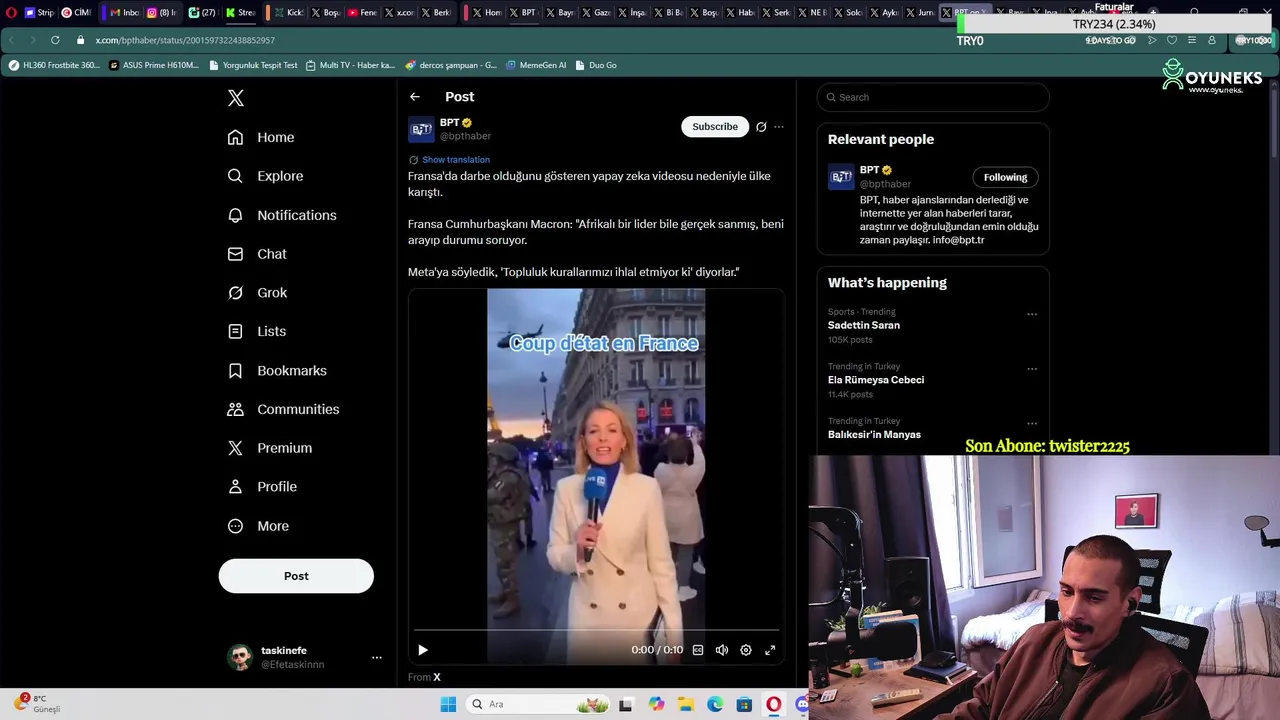
Task: Click the address bar URL
Action: [185, 40]
